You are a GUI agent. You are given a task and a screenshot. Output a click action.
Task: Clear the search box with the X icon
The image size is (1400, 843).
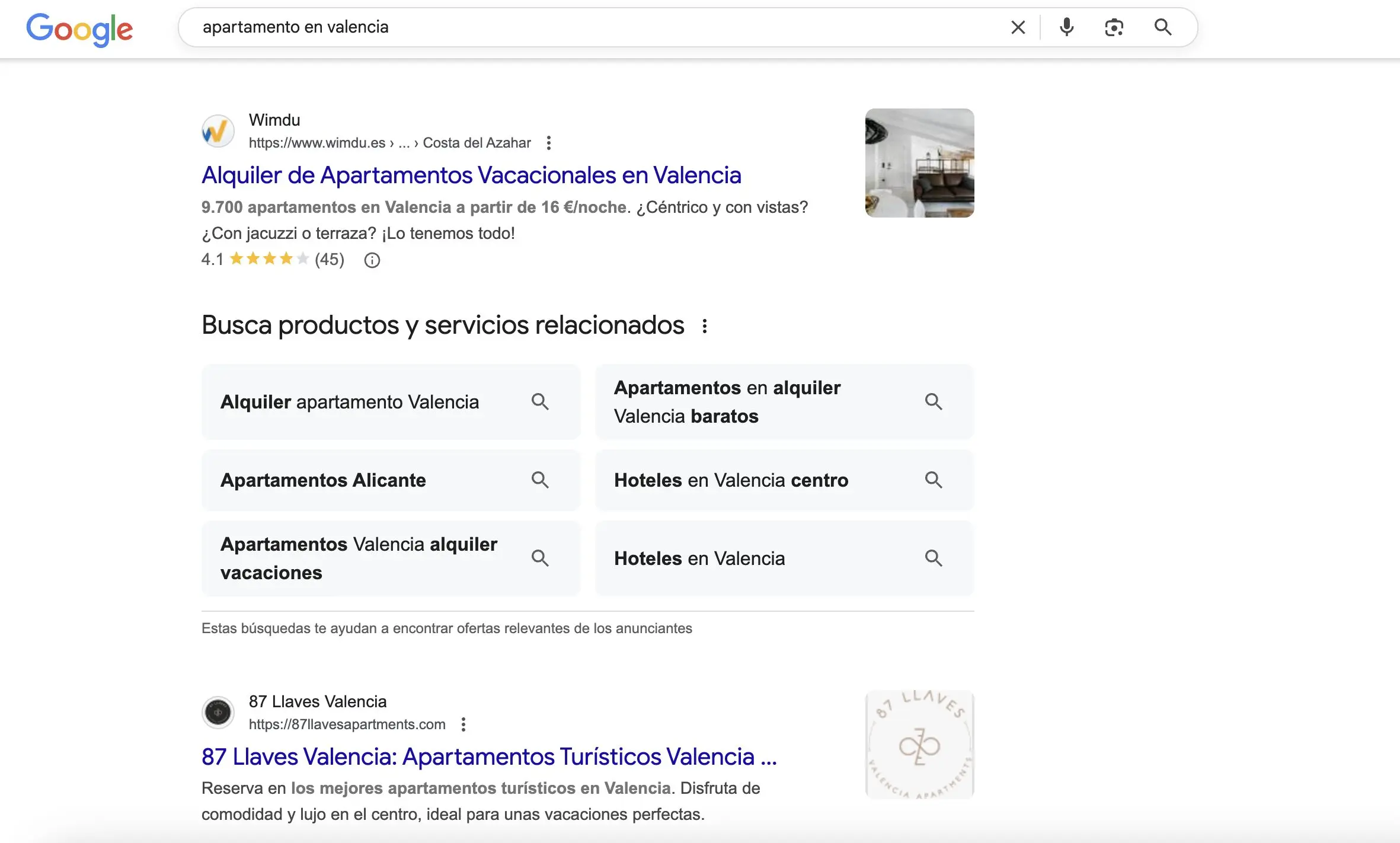(1018, 27)
